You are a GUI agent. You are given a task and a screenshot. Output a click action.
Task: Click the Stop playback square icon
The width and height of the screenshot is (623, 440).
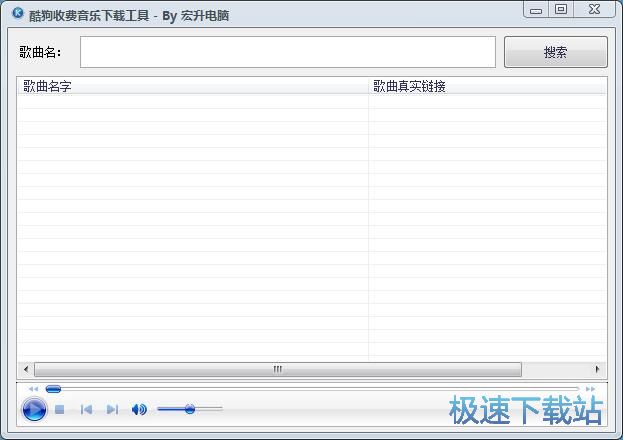click(60, 409)
